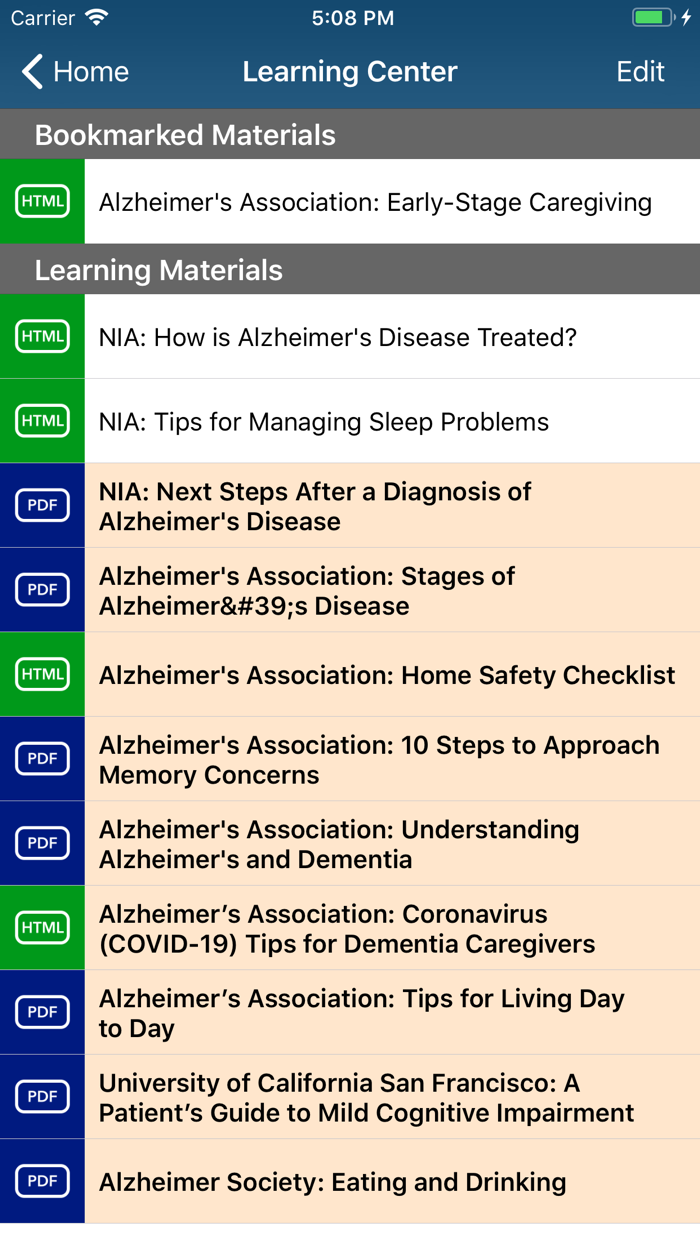Select the PDF icon for 10 Steps to Approach Memory Concerns

[x=42, y=758]
